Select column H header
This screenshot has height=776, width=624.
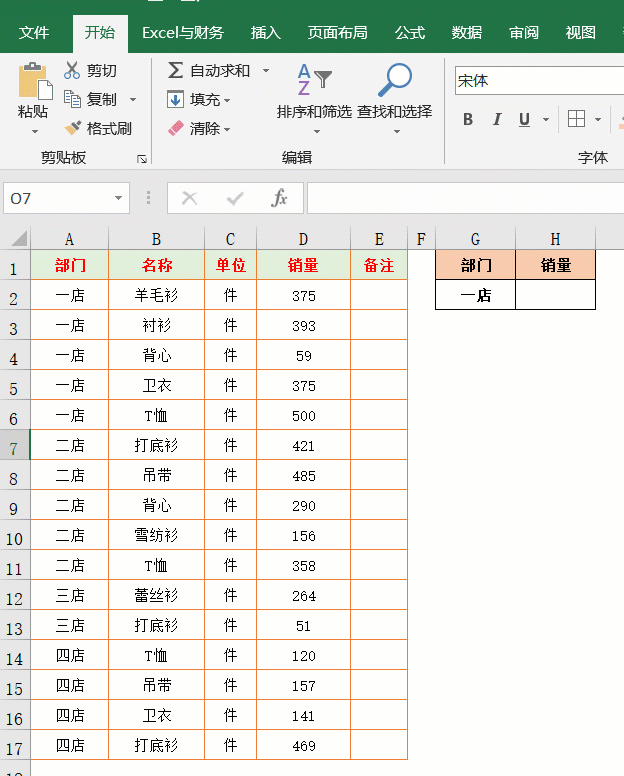555,239
